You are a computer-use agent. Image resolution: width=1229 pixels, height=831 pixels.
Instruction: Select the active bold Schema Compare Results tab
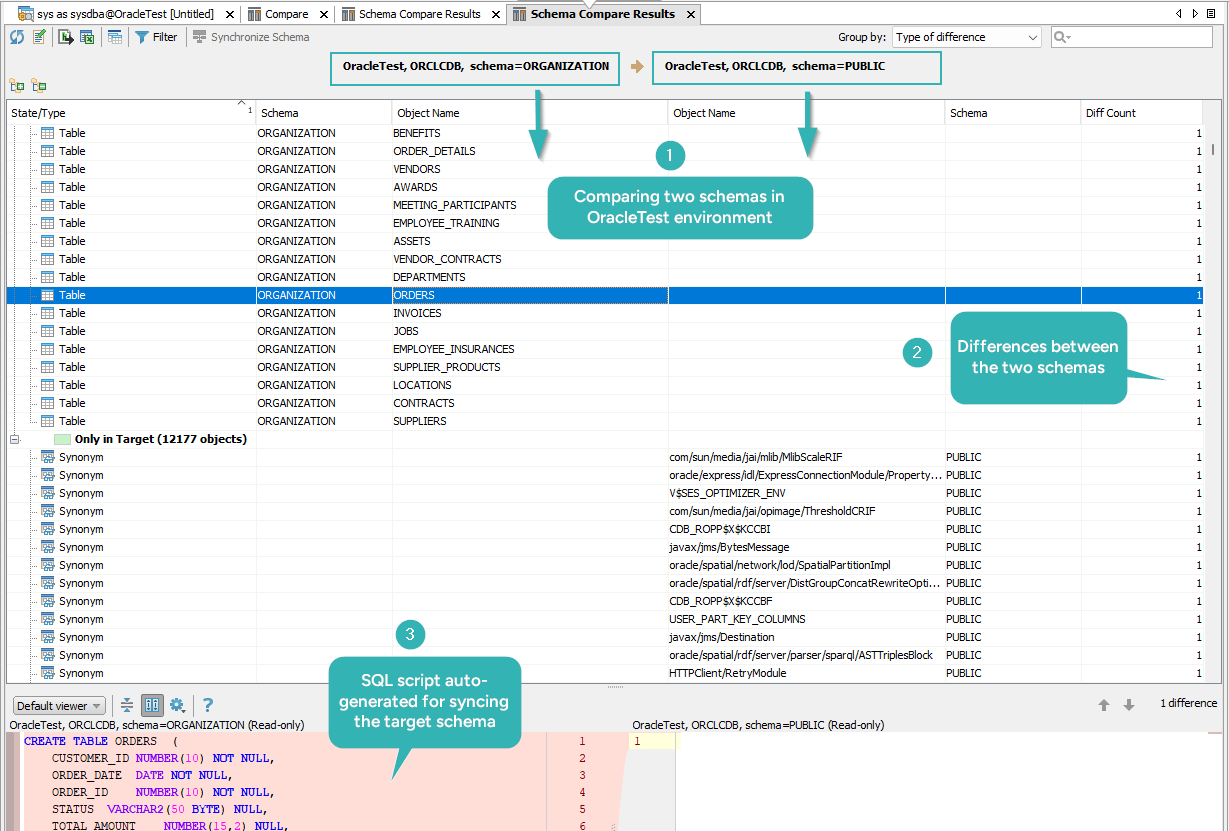click(x=602, y=14)
